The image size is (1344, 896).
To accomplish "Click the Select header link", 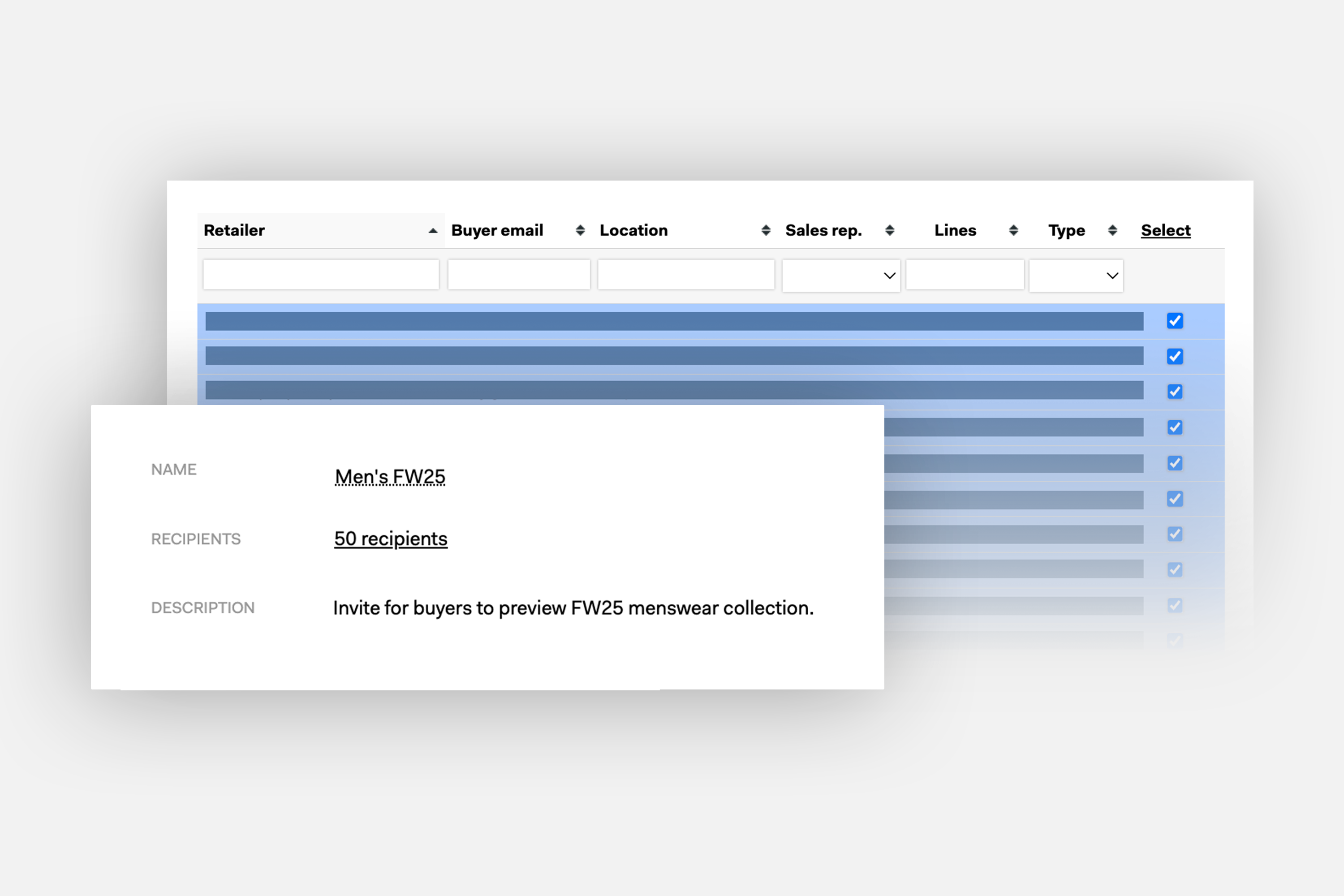I will tap(1166, 230).
